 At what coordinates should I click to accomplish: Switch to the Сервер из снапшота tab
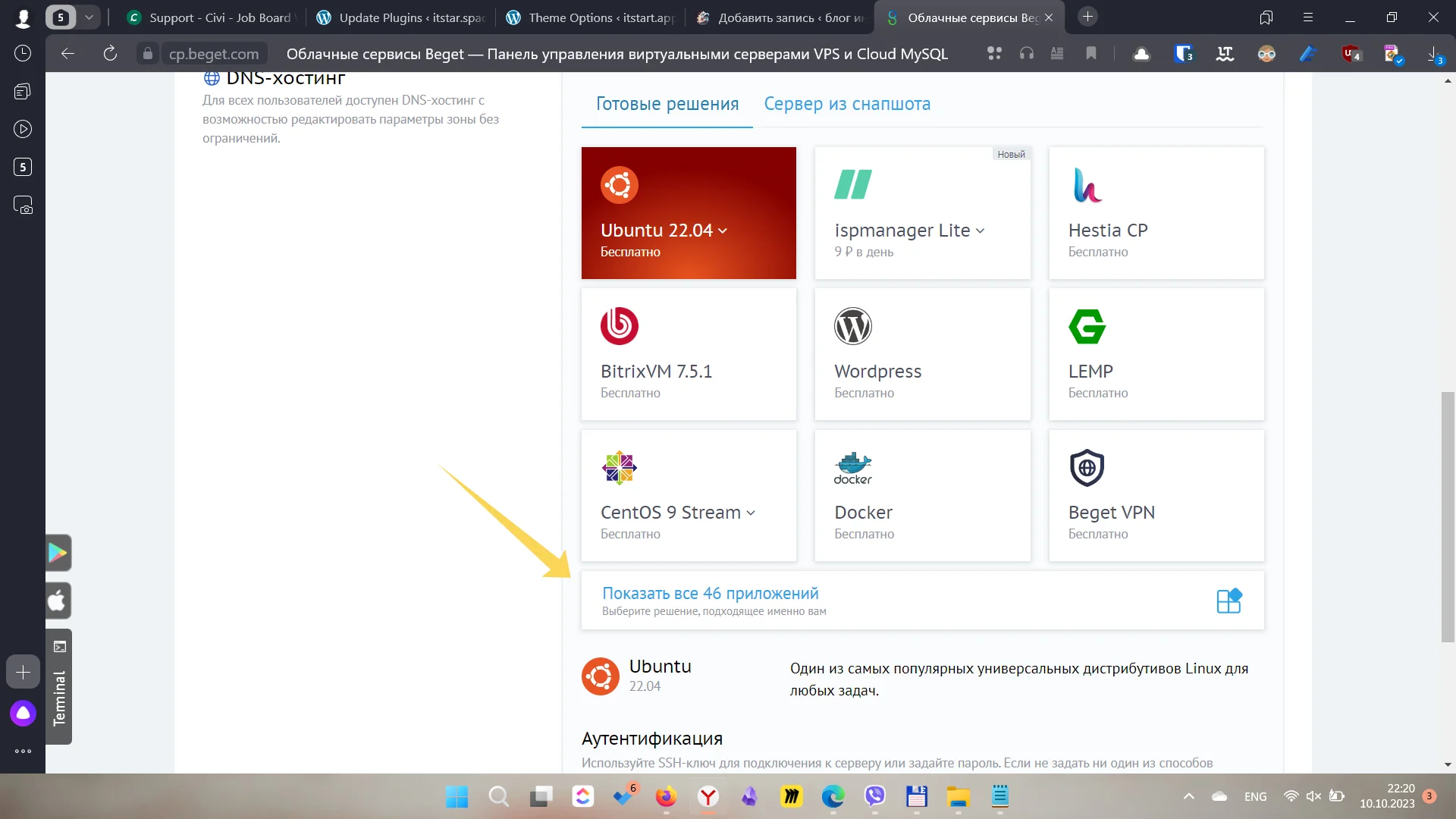click(x=847, y=104)
